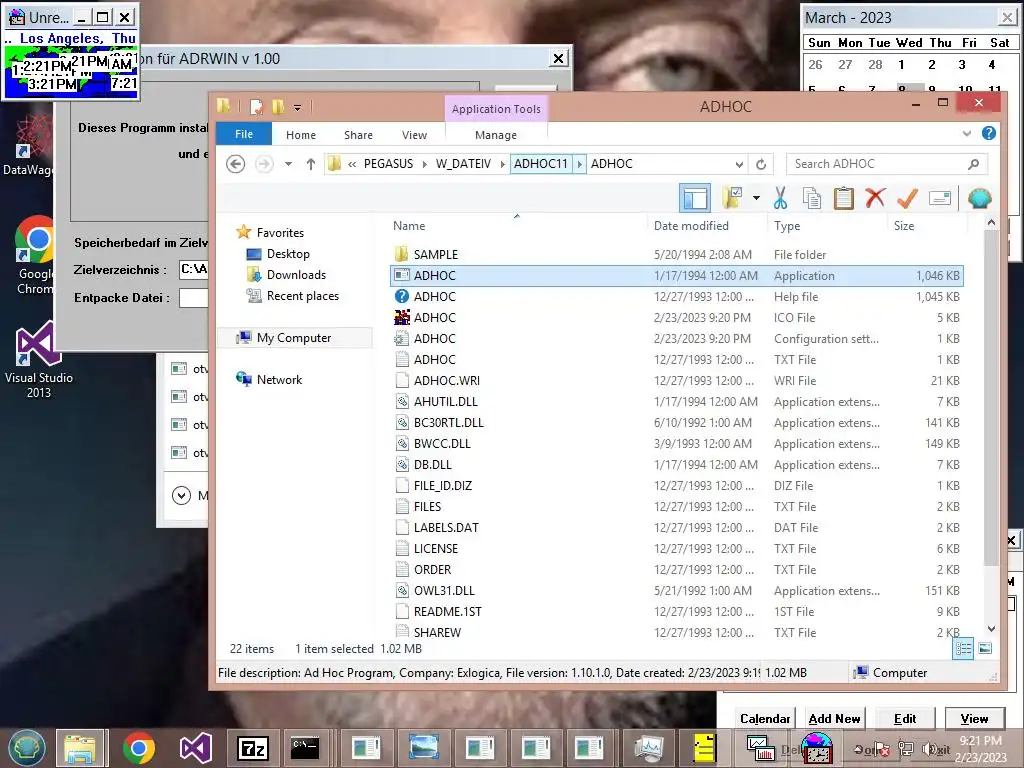The image size is (1024, 768).
Task: Click the quick access properties icon
Action: tap(256, 106)
